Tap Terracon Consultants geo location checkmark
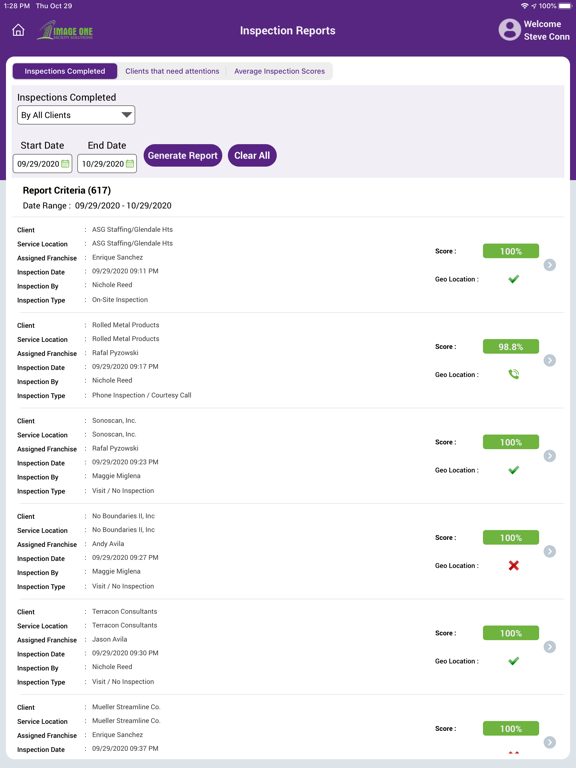Viewport: 576px width, 768px height. point(513,661)
